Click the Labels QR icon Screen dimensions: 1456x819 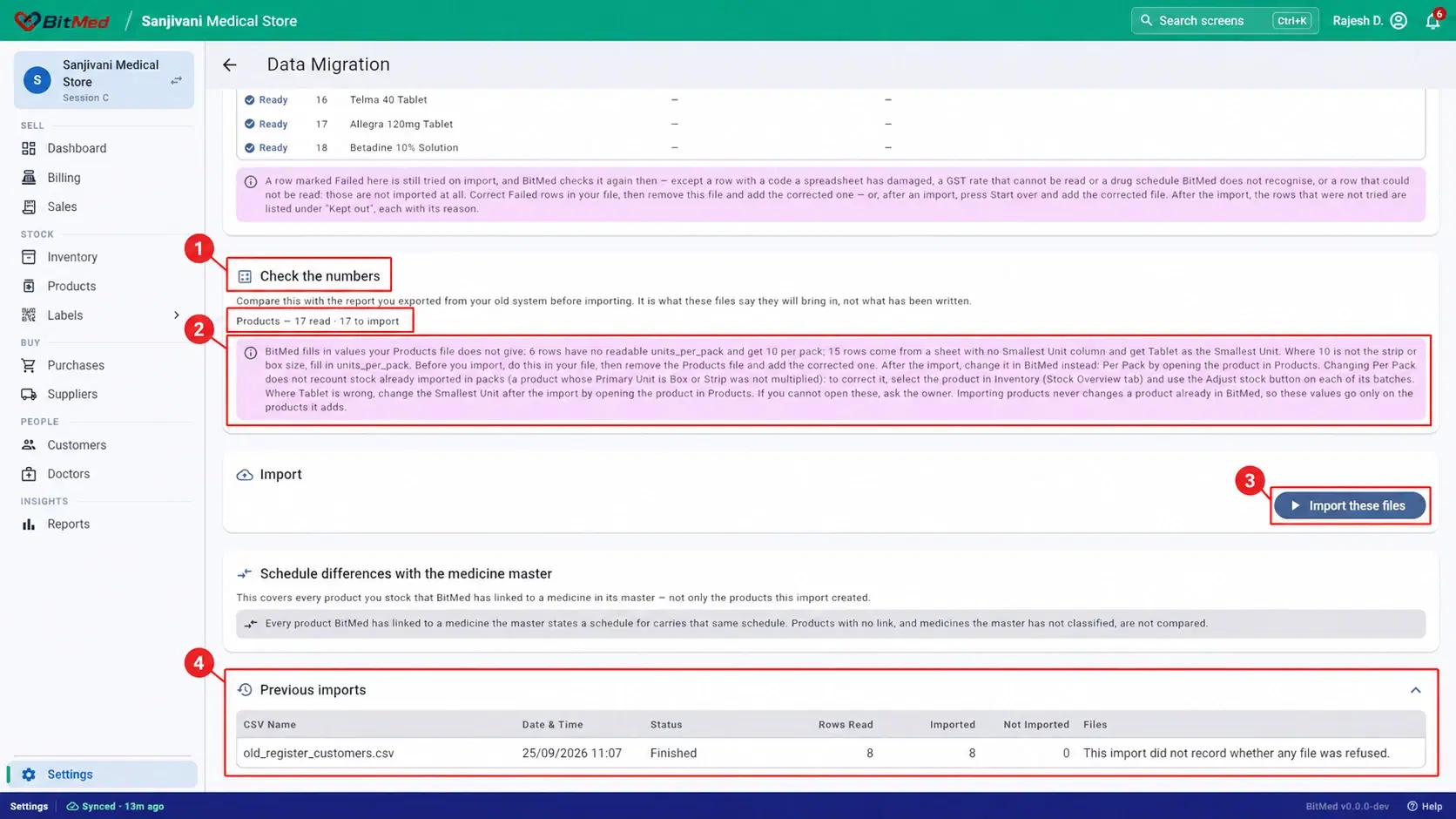tap(29, 315)
